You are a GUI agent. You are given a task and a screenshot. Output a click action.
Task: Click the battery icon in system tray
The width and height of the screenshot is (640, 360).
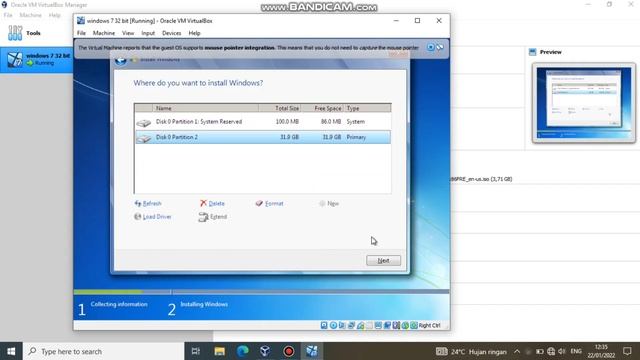[x=540, y=351]
